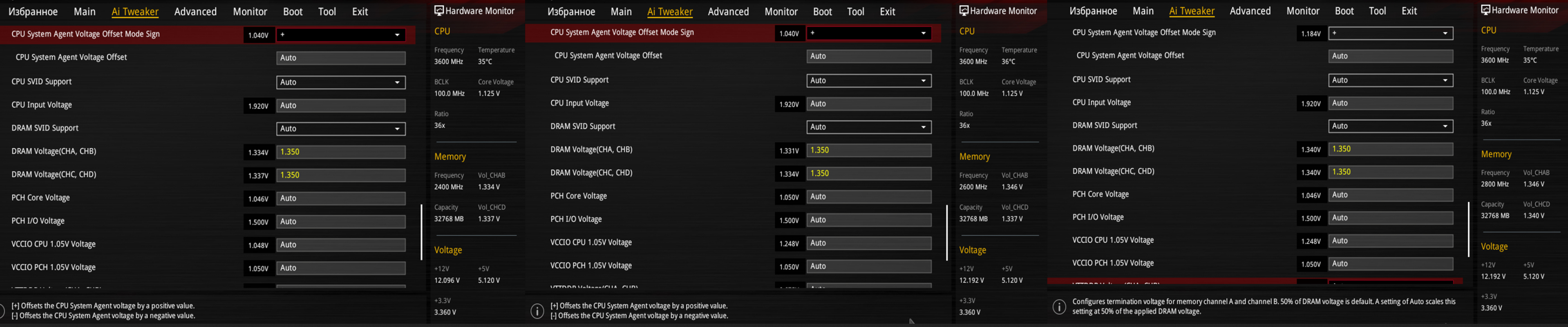This screenshot has height=327, width=1568.
Task: Switch to Main tab in the middle panel
Action: pos(621,11)
